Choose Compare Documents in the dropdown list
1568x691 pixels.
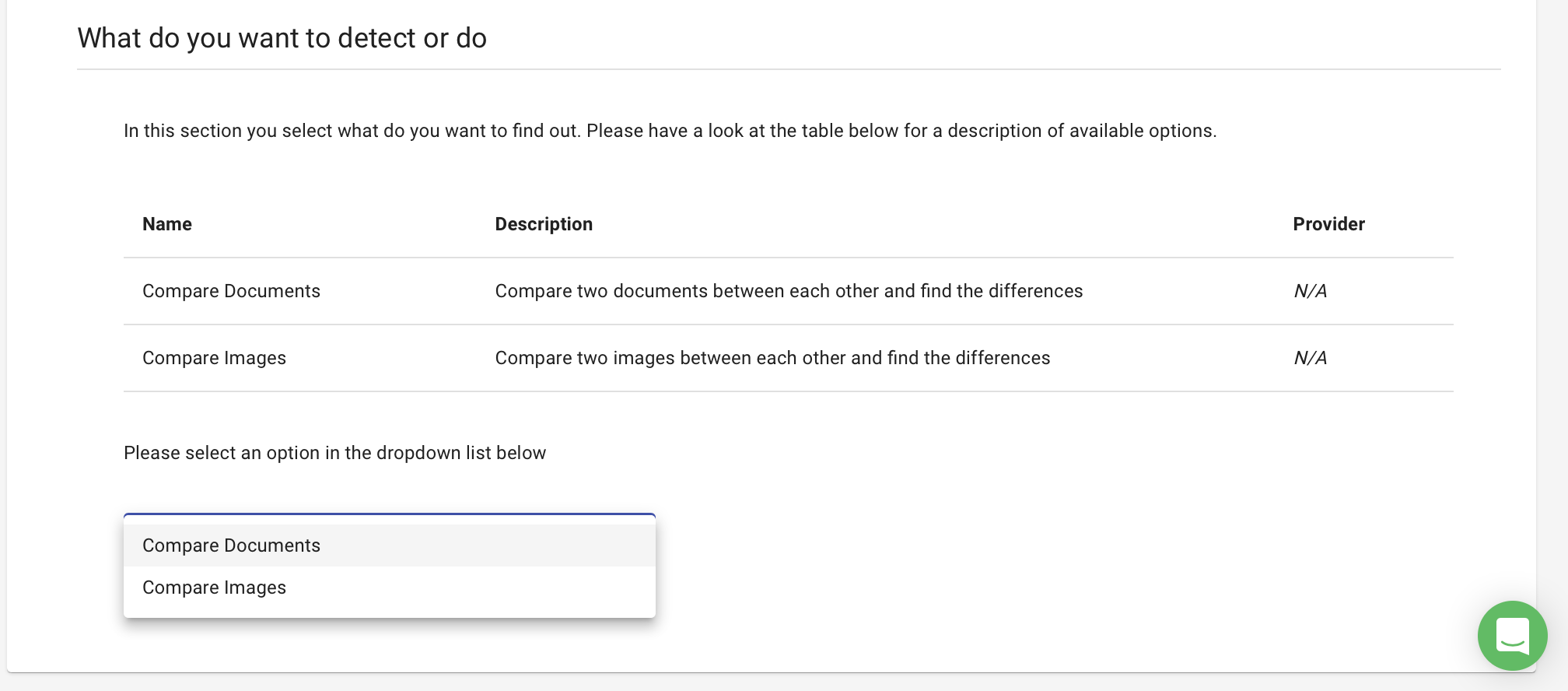(x=232, y=545)
